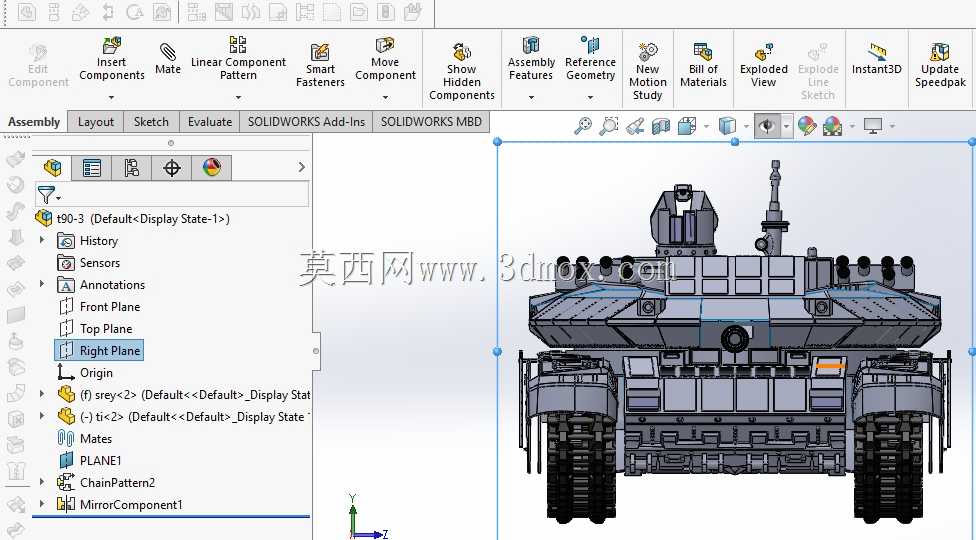Choose Linear Component Pattern
The width and height of the screenshot is (976, 540).
tap(238, 58)
